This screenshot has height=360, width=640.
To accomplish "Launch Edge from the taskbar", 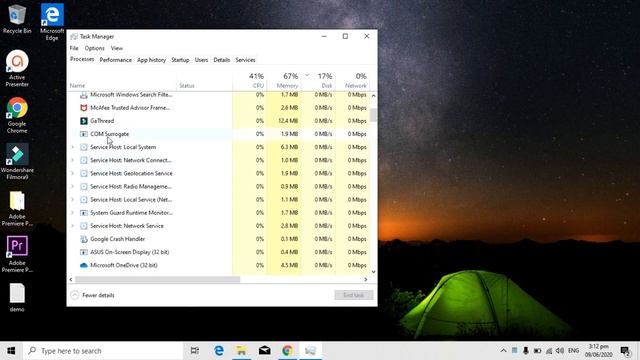I will (x=219, y=351).
